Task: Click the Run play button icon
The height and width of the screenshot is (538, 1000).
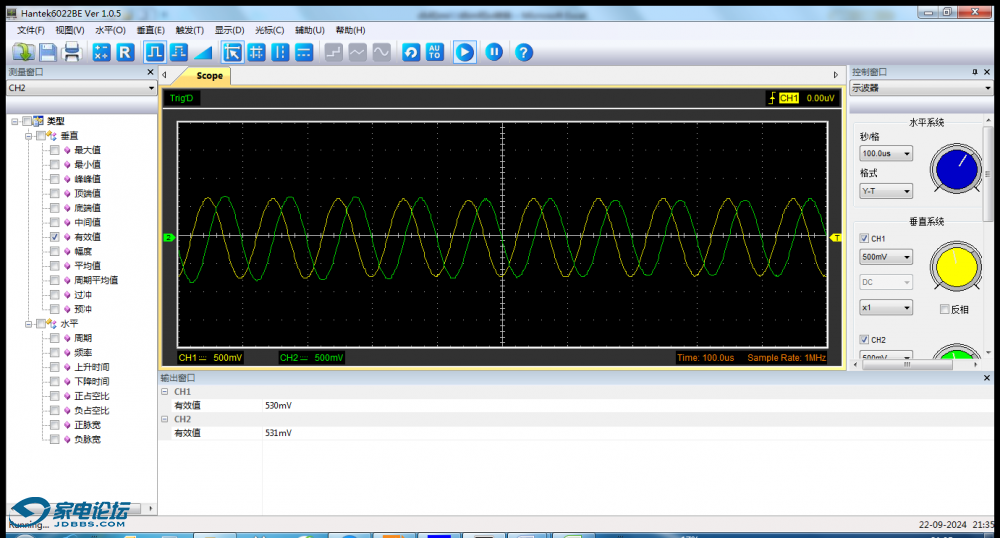Action: 464,52
